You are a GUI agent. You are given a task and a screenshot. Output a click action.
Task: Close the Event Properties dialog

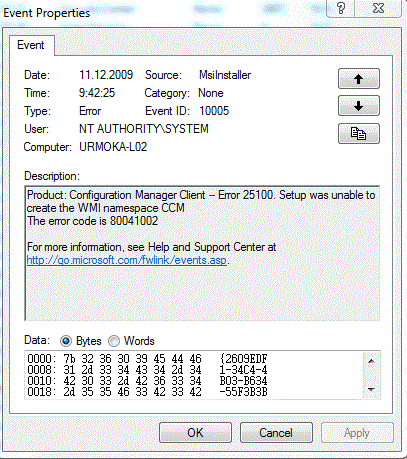tap(378, 8)
